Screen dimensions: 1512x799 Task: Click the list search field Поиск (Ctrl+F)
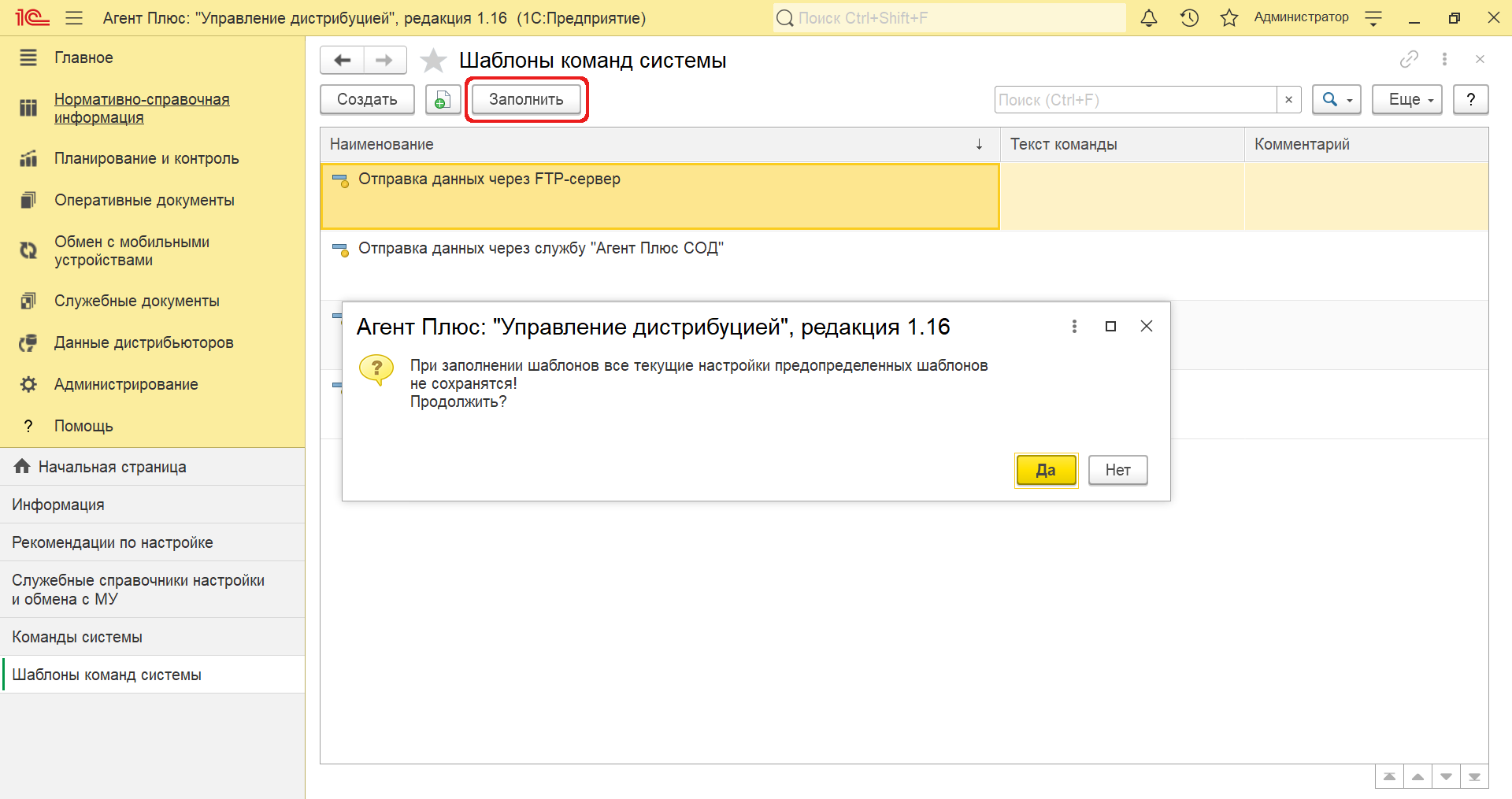point(1135,100)
